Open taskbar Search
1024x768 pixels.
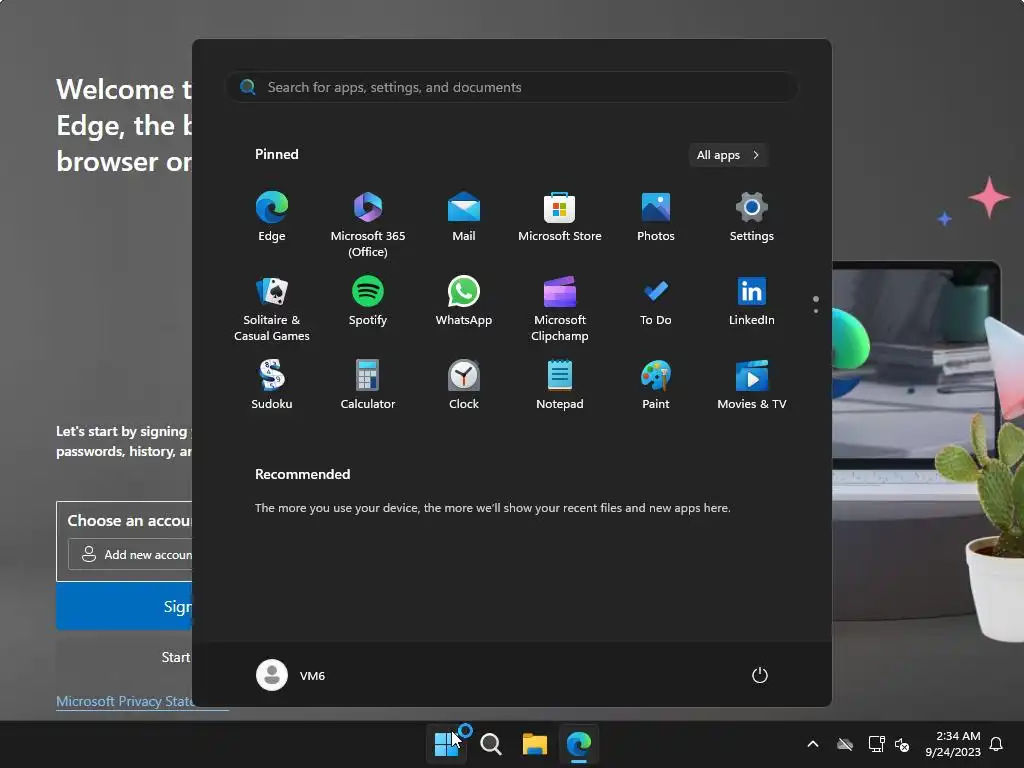490,744
